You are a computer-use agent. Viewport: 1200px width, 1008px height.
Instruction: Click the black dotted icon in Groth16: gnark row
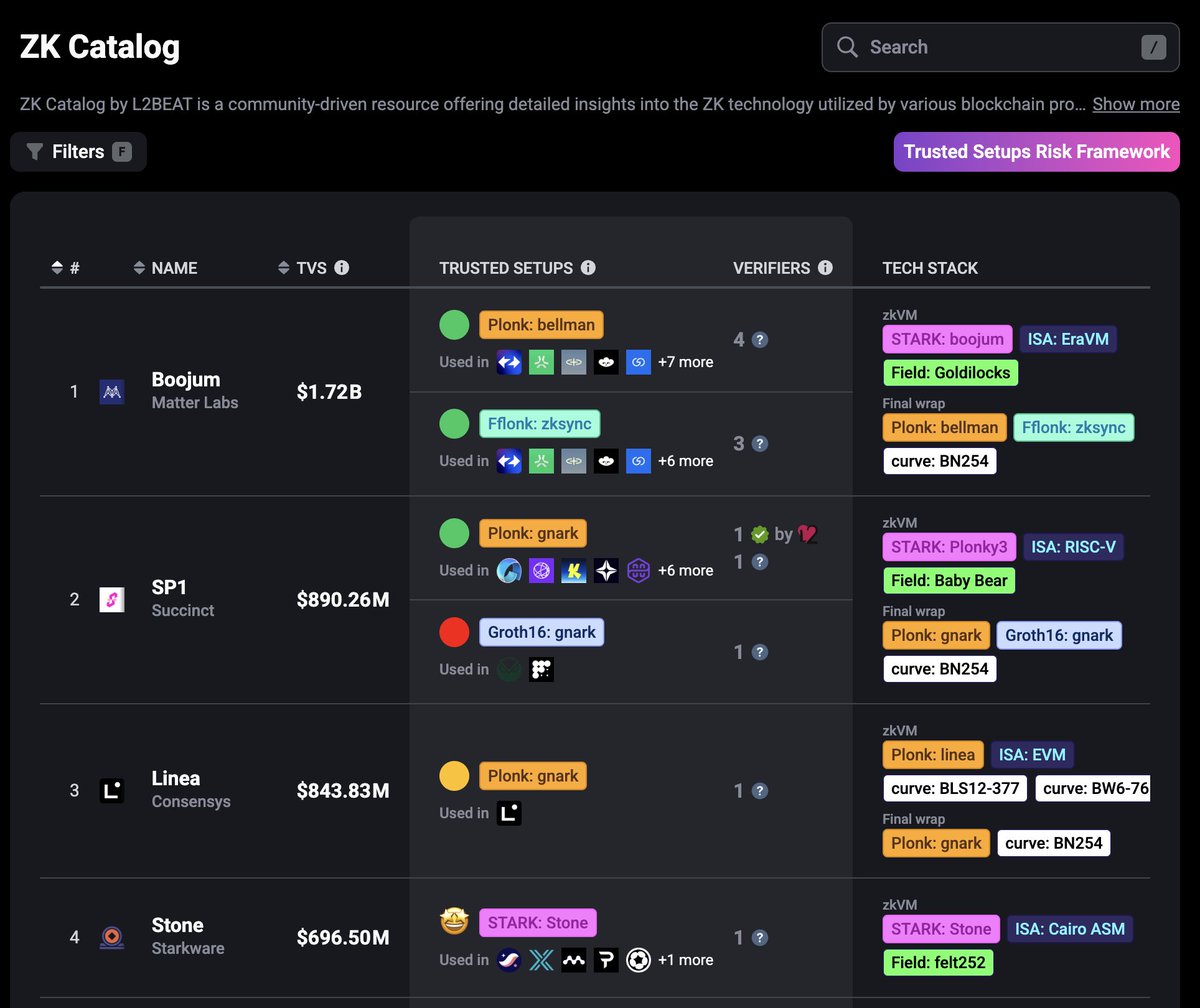point(541,669)
